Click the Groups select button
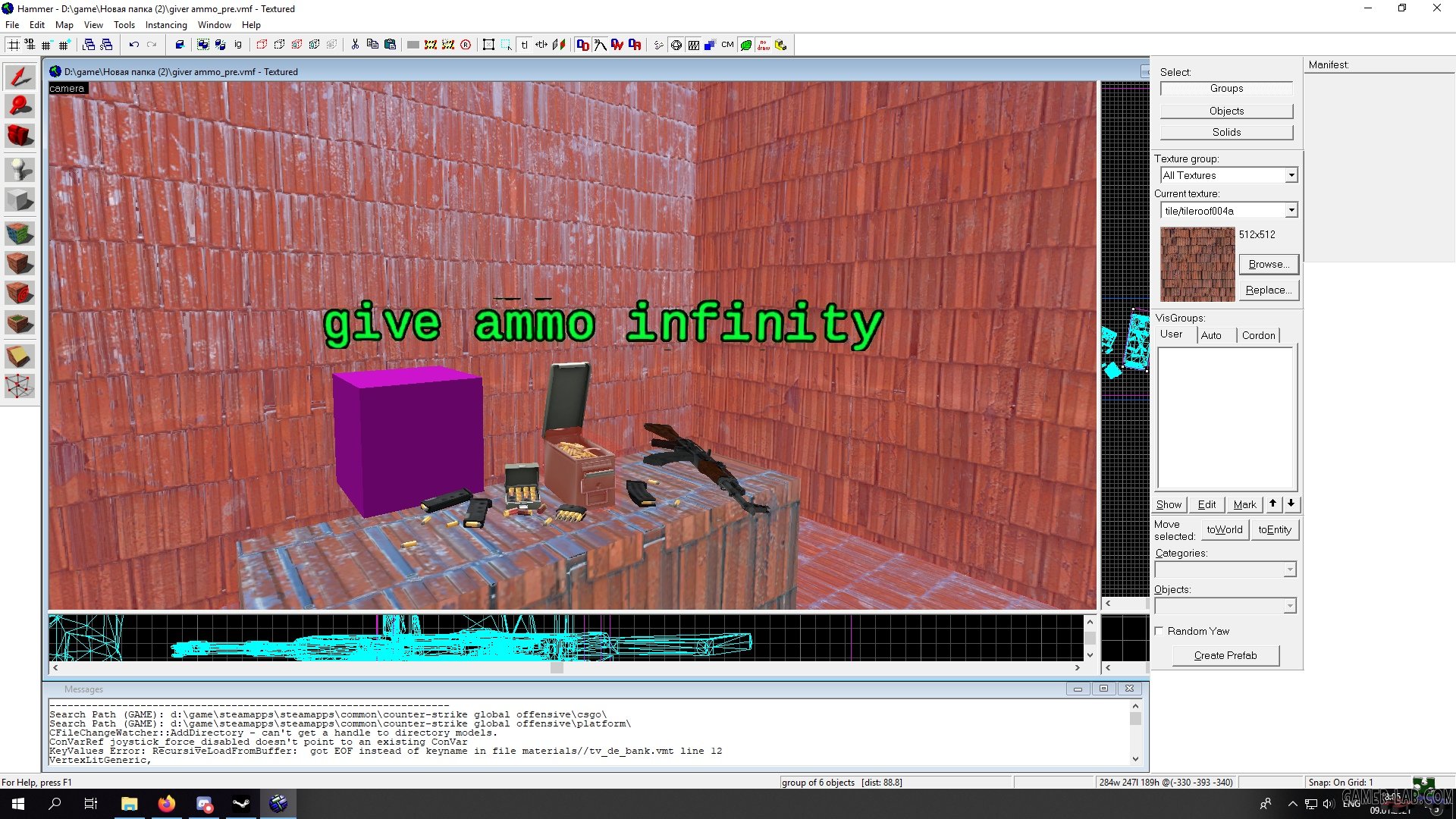This screenshot has height=819, width=1456. tap(1226, 89)
